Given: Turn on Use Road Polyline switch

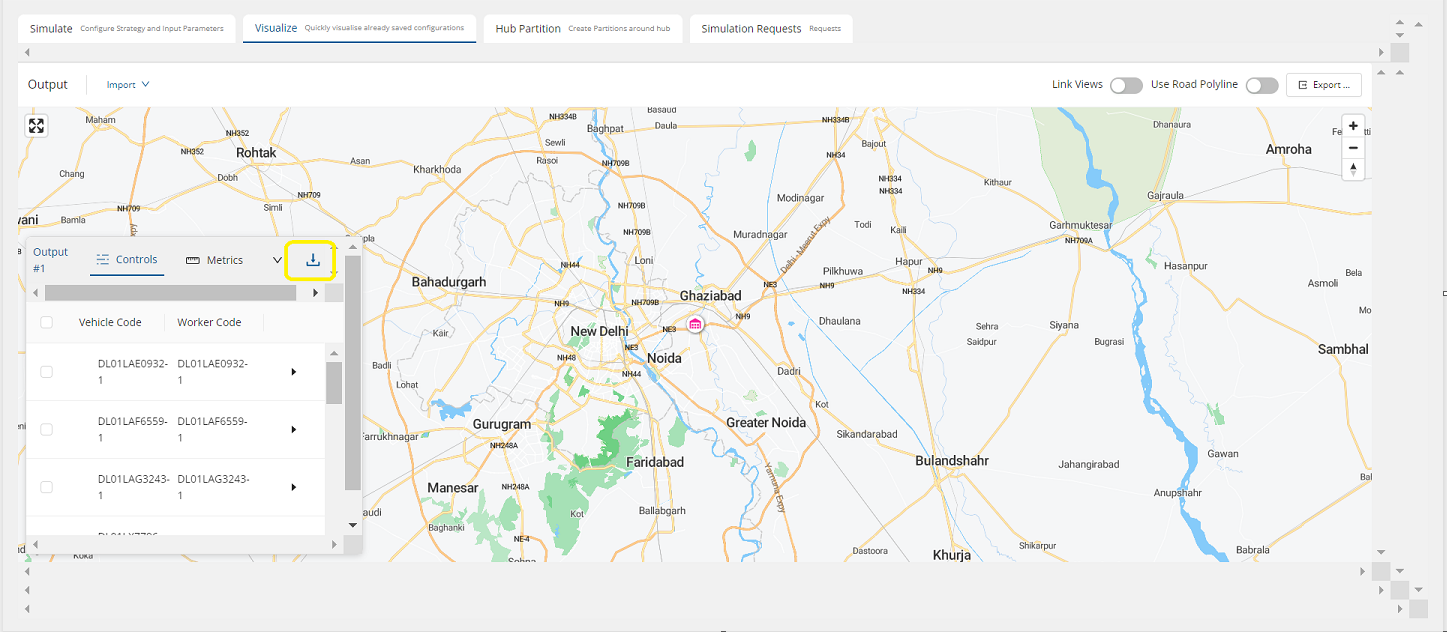Looking at the screenshot, I should [x=1261, y=85].
